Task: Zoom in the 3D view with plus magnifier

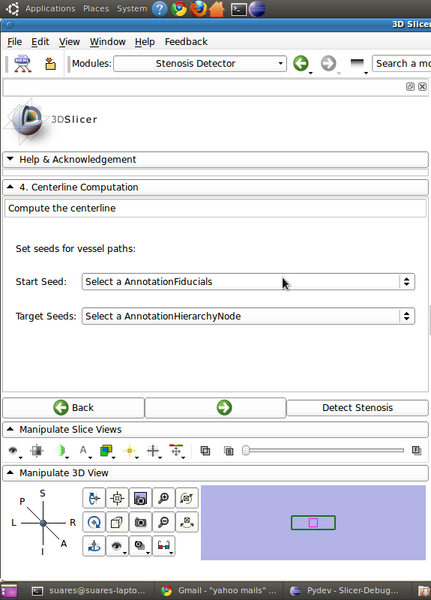Action: [x=164, y=498]
